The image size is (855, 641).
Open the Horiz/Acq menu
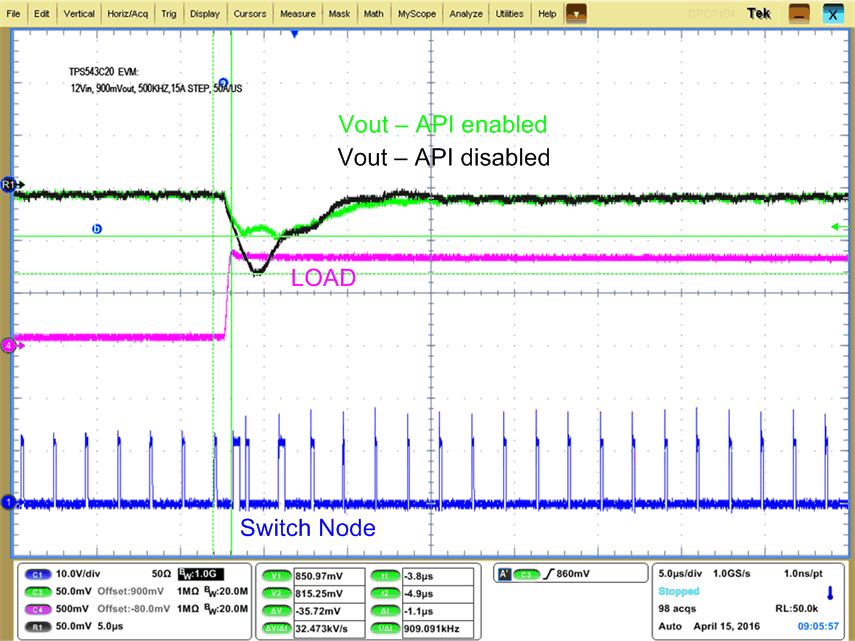[127, 13]
